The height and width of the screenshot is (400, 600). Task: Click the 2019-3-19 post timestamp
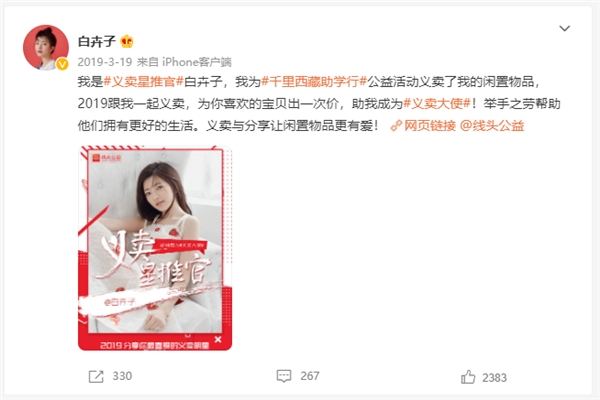click(105, 62)
